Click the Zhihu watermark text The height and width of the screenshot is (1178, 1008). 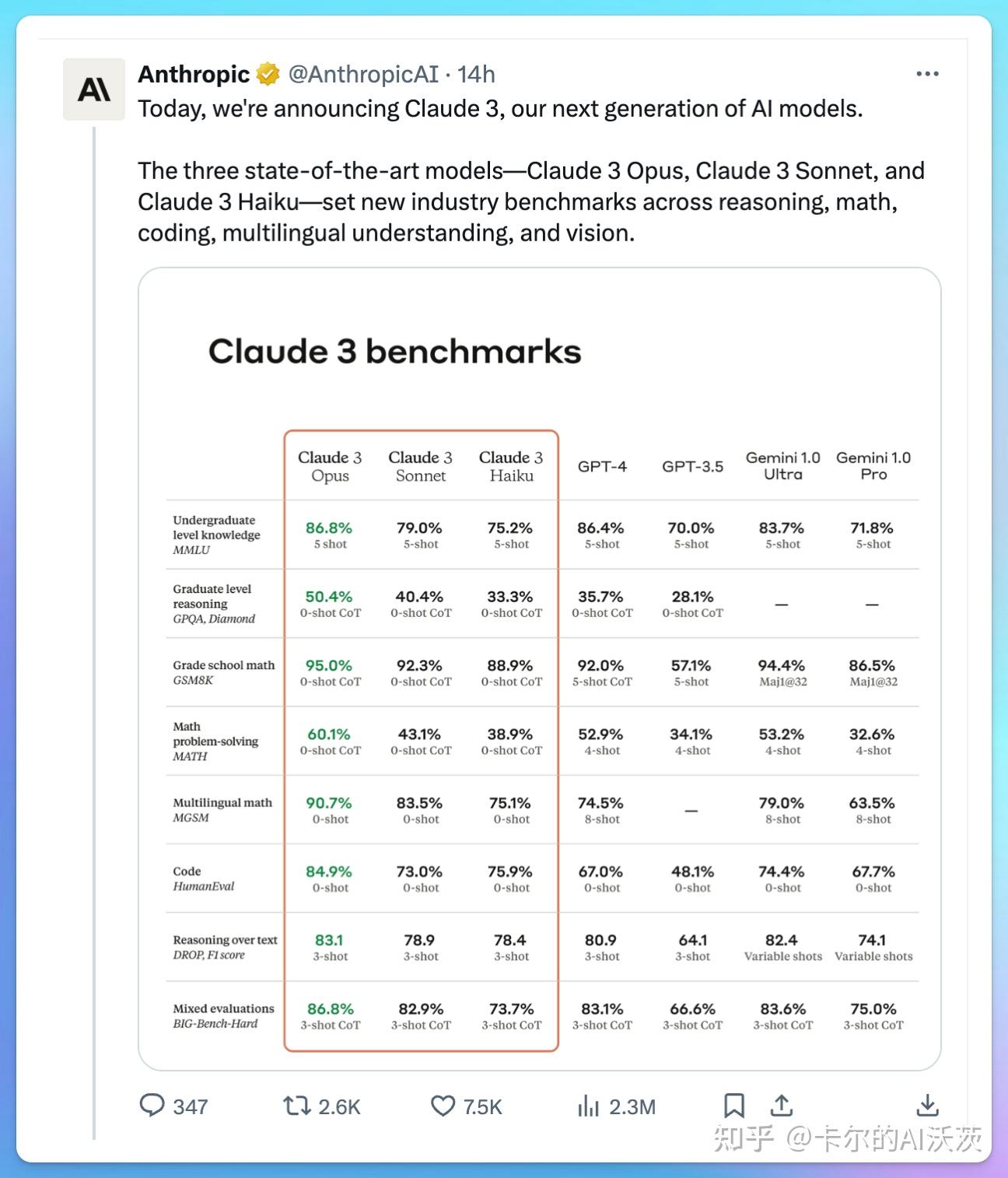click(x=847, y=1139)
